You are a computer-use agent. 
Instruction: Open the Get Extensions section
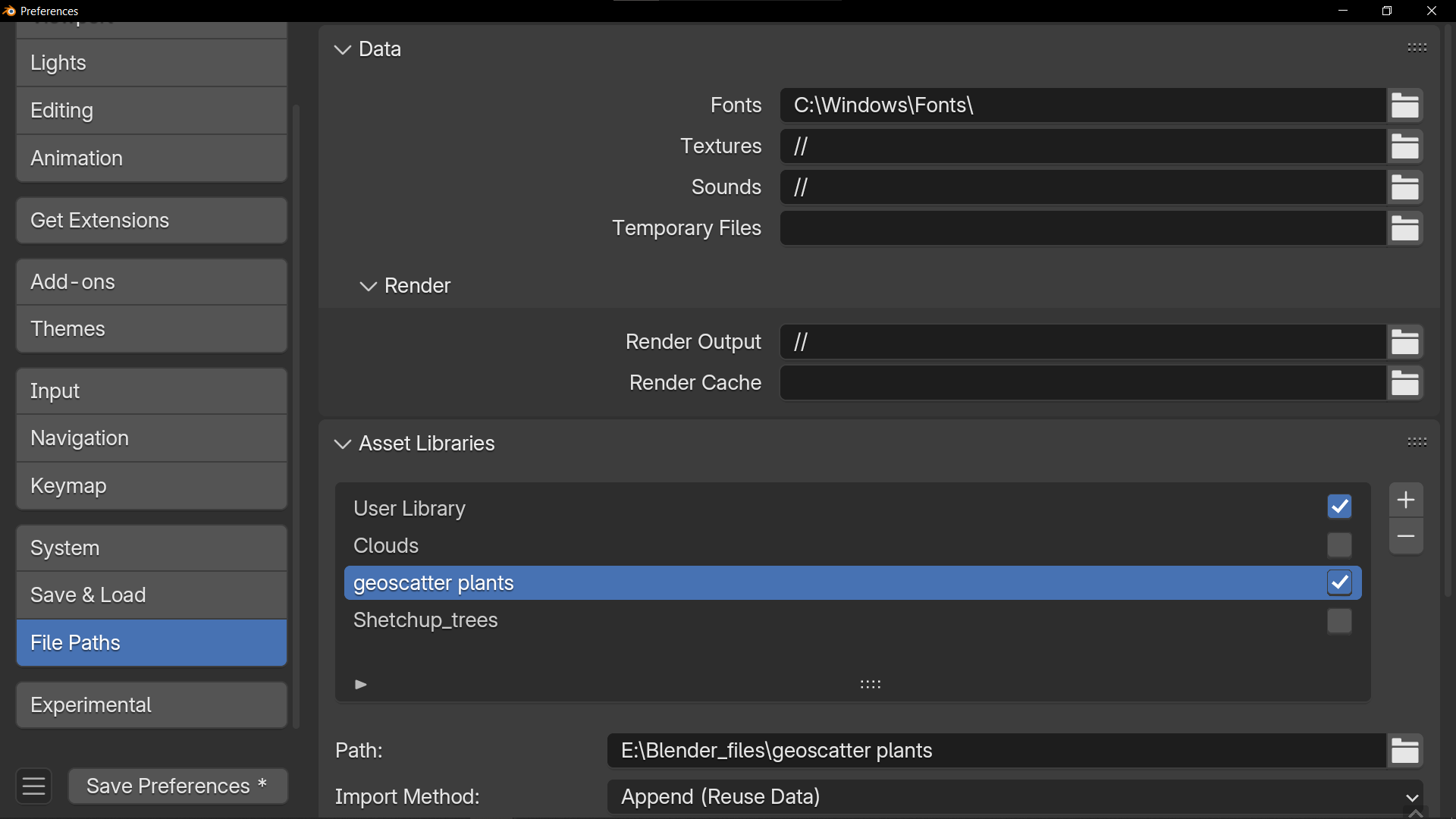(x=152, y=221)
